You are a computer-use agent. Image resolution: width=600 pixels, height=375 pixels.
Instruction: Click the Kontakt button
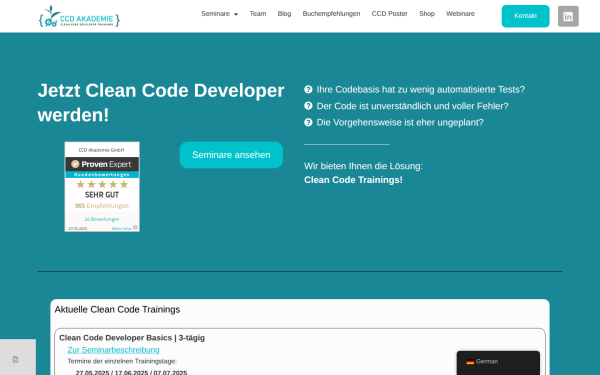click(x=525, y=16)
